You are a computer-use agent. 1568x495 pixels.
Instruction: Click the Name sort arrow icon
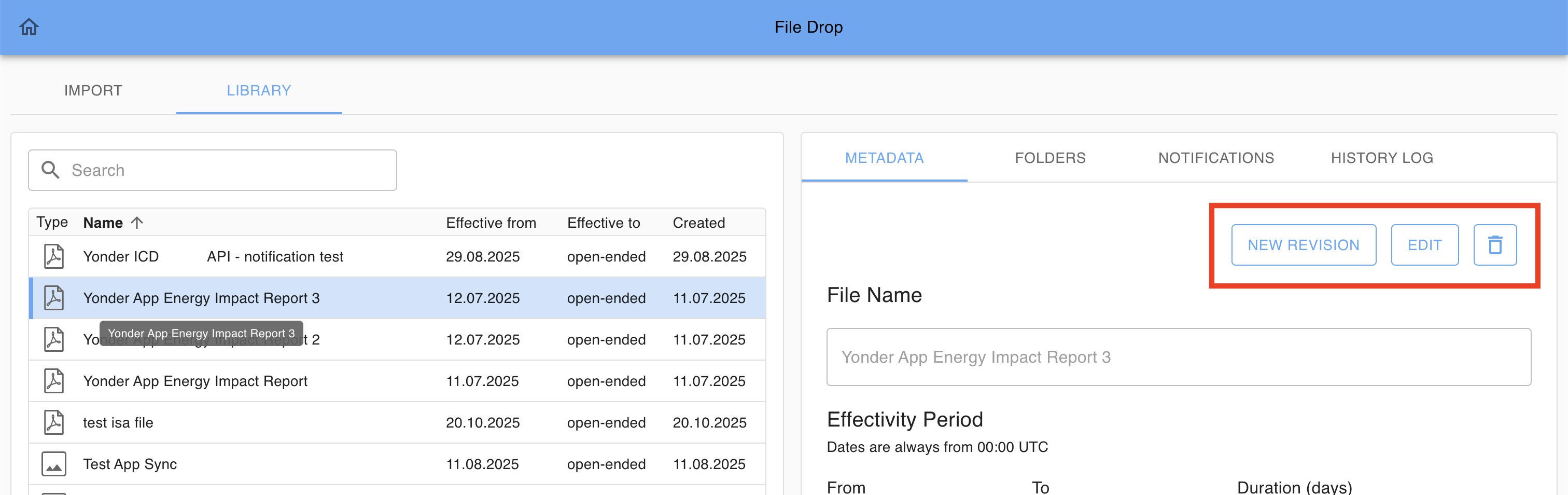point(137,223)
